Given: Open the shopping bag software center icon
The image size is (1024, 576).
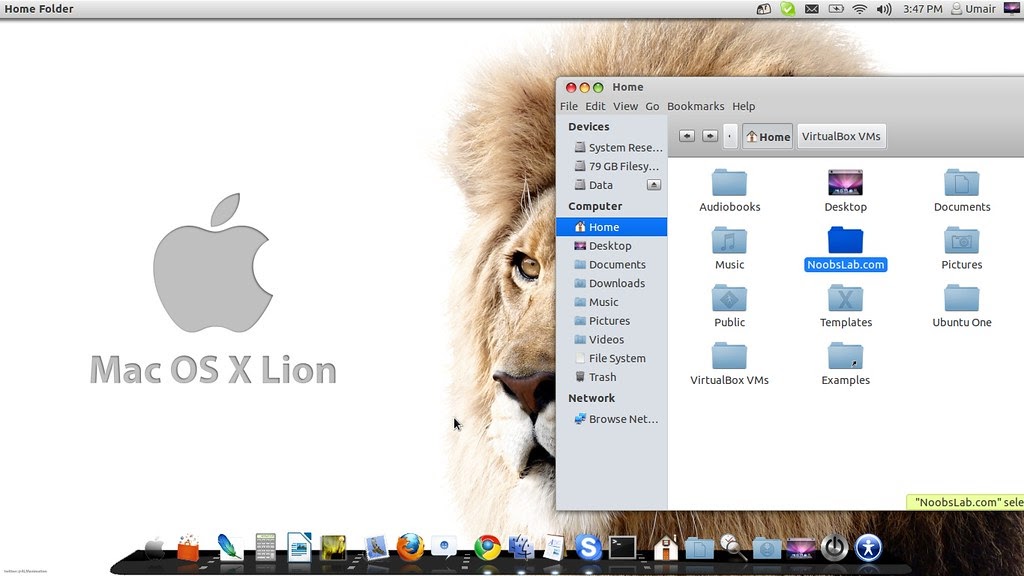Looking at the screenshot, I should click(x=188, y=547).
